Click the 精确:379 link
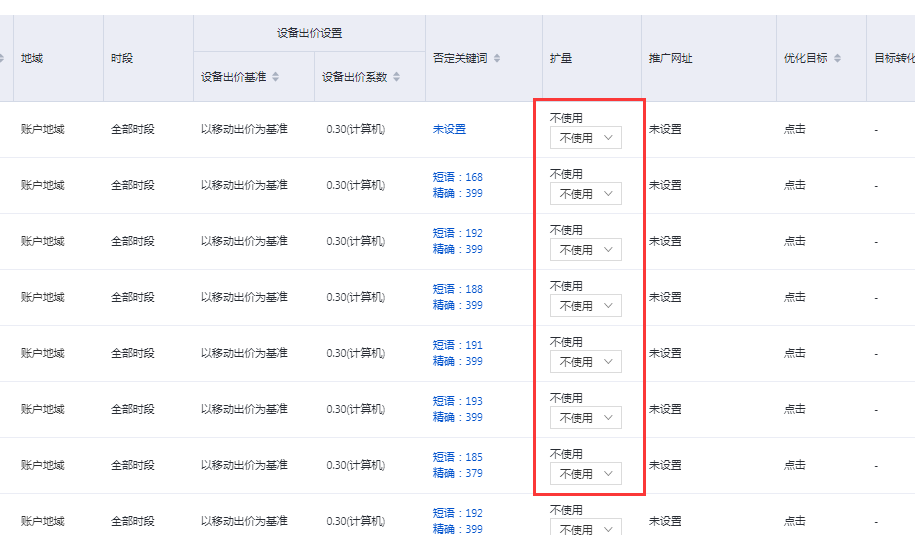The image size is (915, 535). click(x=458, y=473)
